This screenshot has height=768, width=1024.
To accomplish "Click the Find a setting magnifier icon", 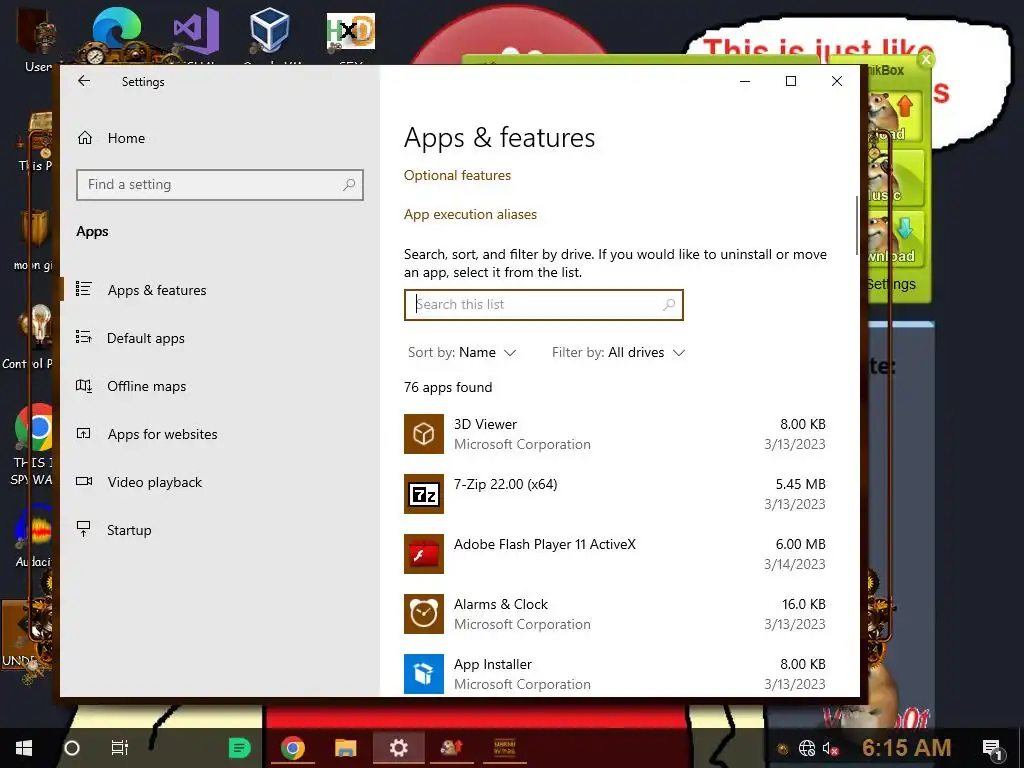I will coord(349,185).
